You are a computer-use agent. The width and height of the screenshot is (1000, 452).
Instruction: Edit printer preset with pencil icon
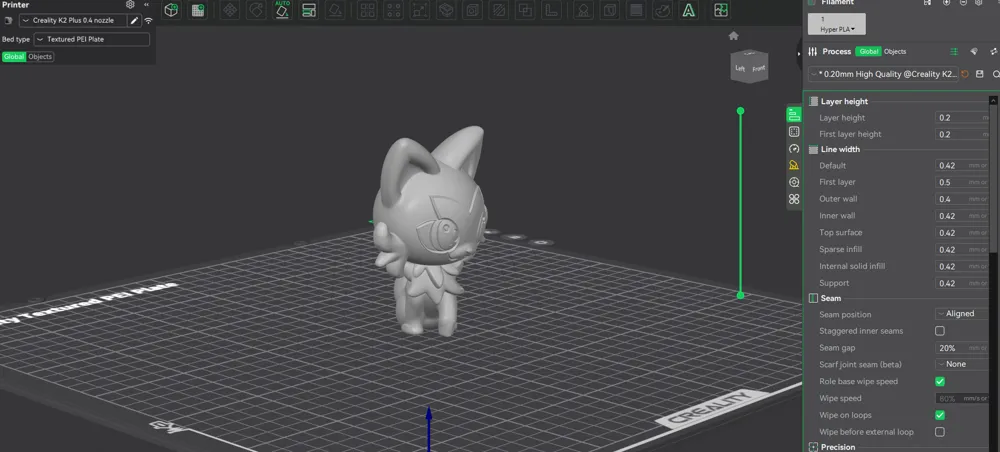coord(135,20)
